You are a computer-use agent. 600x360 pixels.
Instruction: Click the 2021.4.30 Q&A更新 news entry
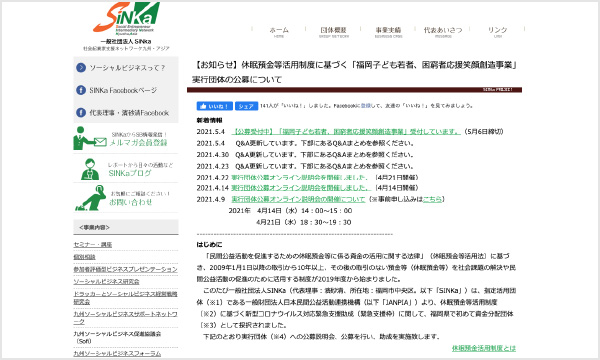[305, 155]
